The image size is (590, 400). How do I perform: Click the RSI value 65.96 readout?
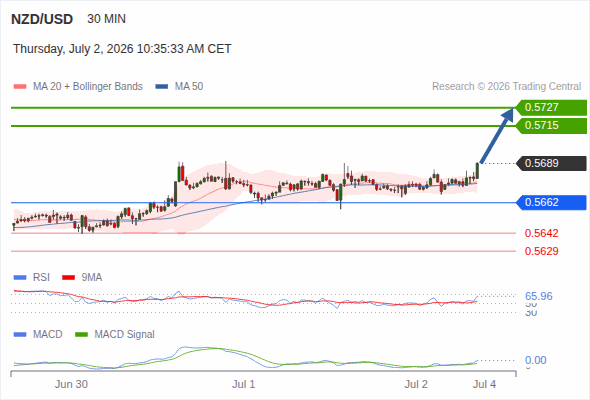click(538, 296)
